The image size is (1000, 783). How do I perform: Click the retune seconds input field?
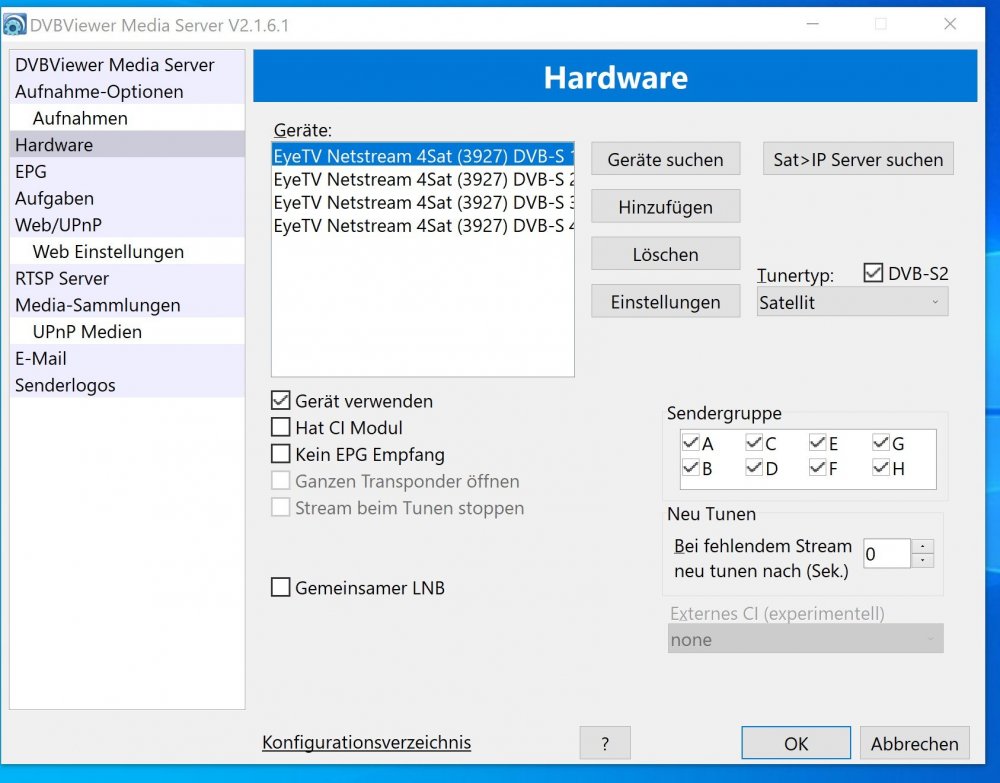[x=886, y=553]
